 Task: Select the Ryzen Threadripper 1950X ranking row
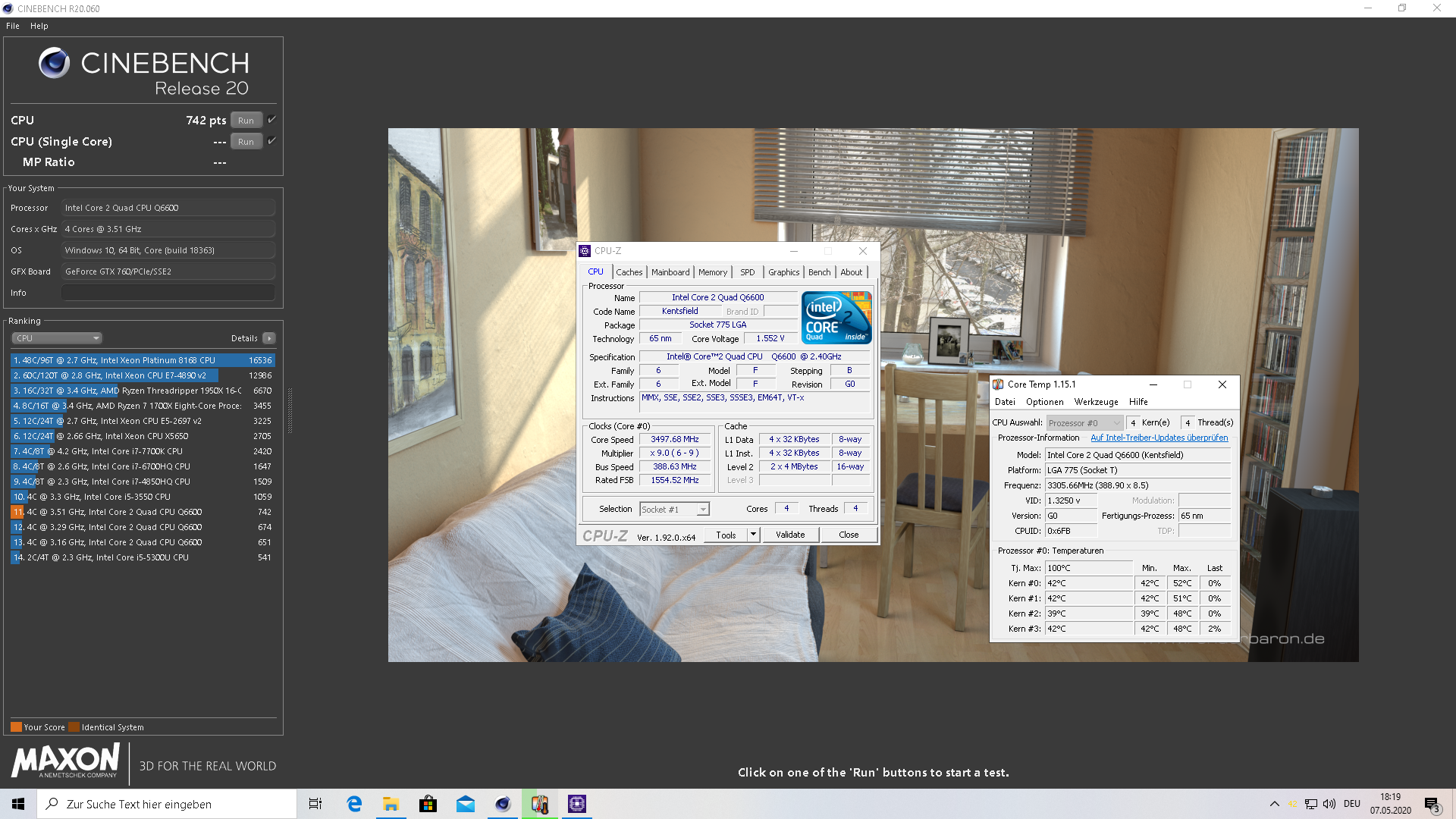click(143, 391)
